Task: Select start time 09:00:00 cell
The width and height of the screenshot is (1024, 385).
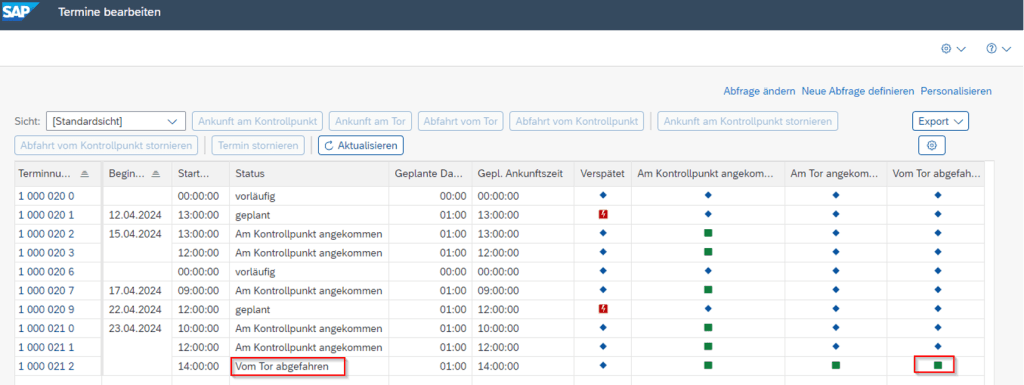Action: pos(200,290)
